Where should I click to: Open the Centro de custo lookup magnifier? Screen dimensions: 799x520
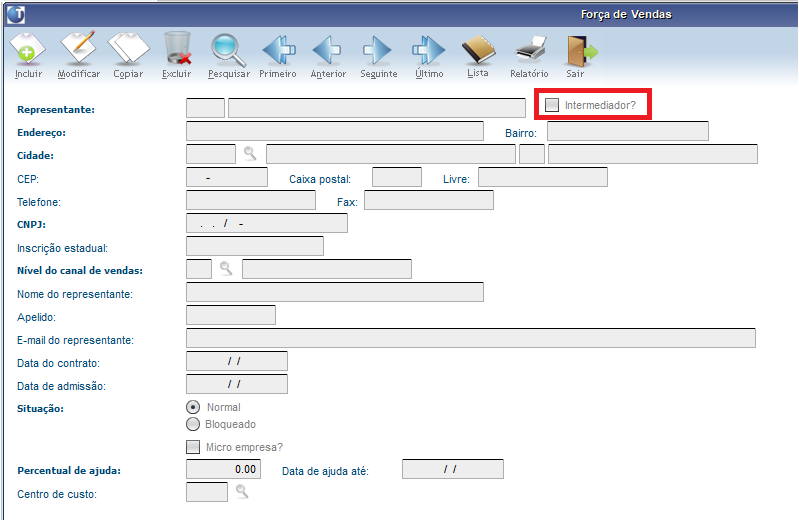point(242,491)
